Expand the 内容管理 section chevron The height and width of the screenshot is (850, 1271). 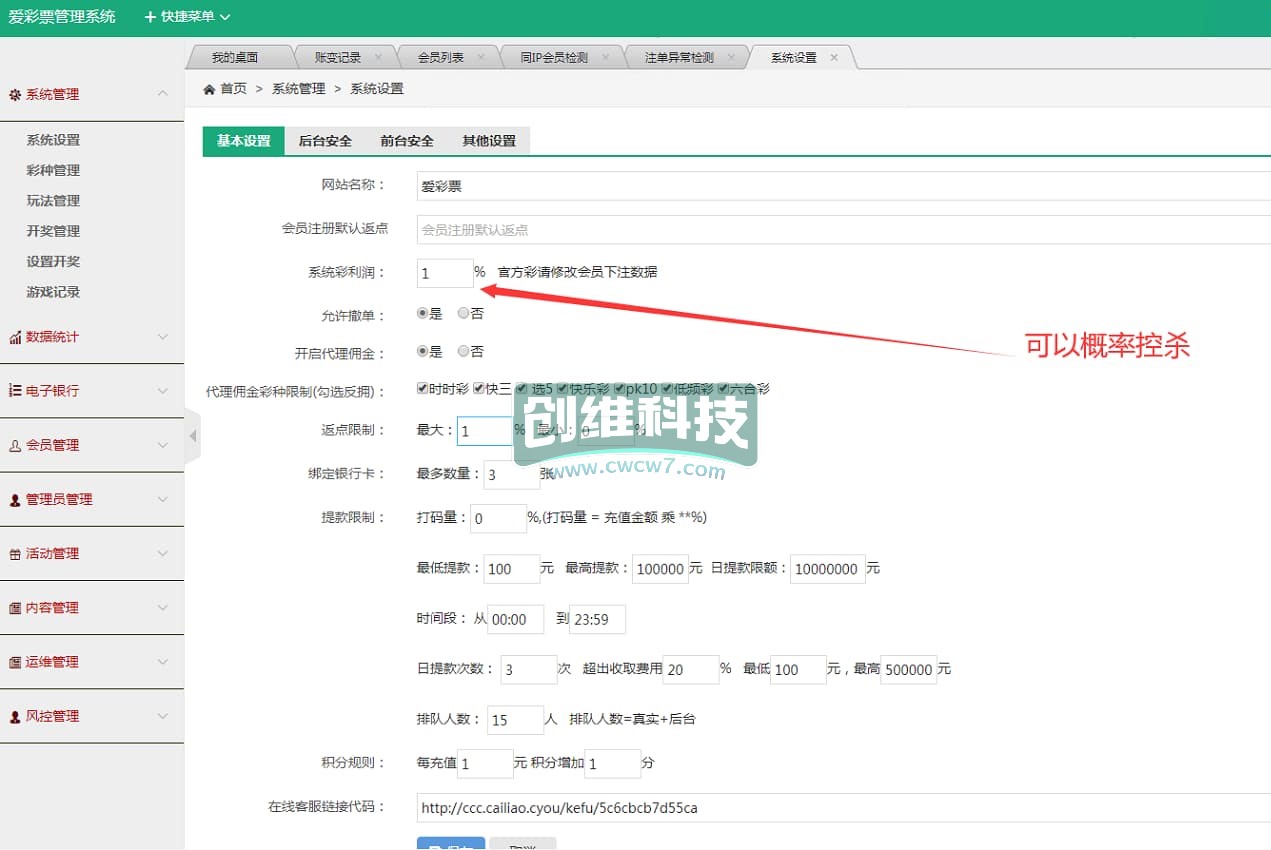pyautogui.click(x=163, y=607)
